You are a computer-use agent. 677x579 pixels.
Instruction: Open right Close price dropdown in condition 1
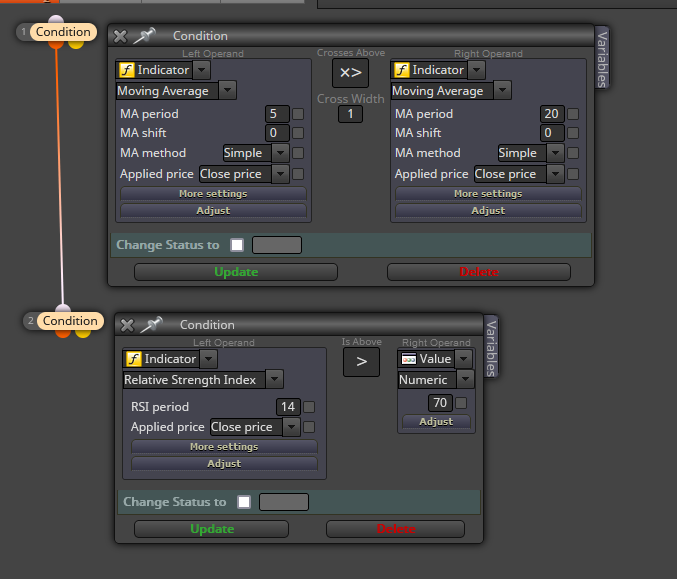coord(555,174)
